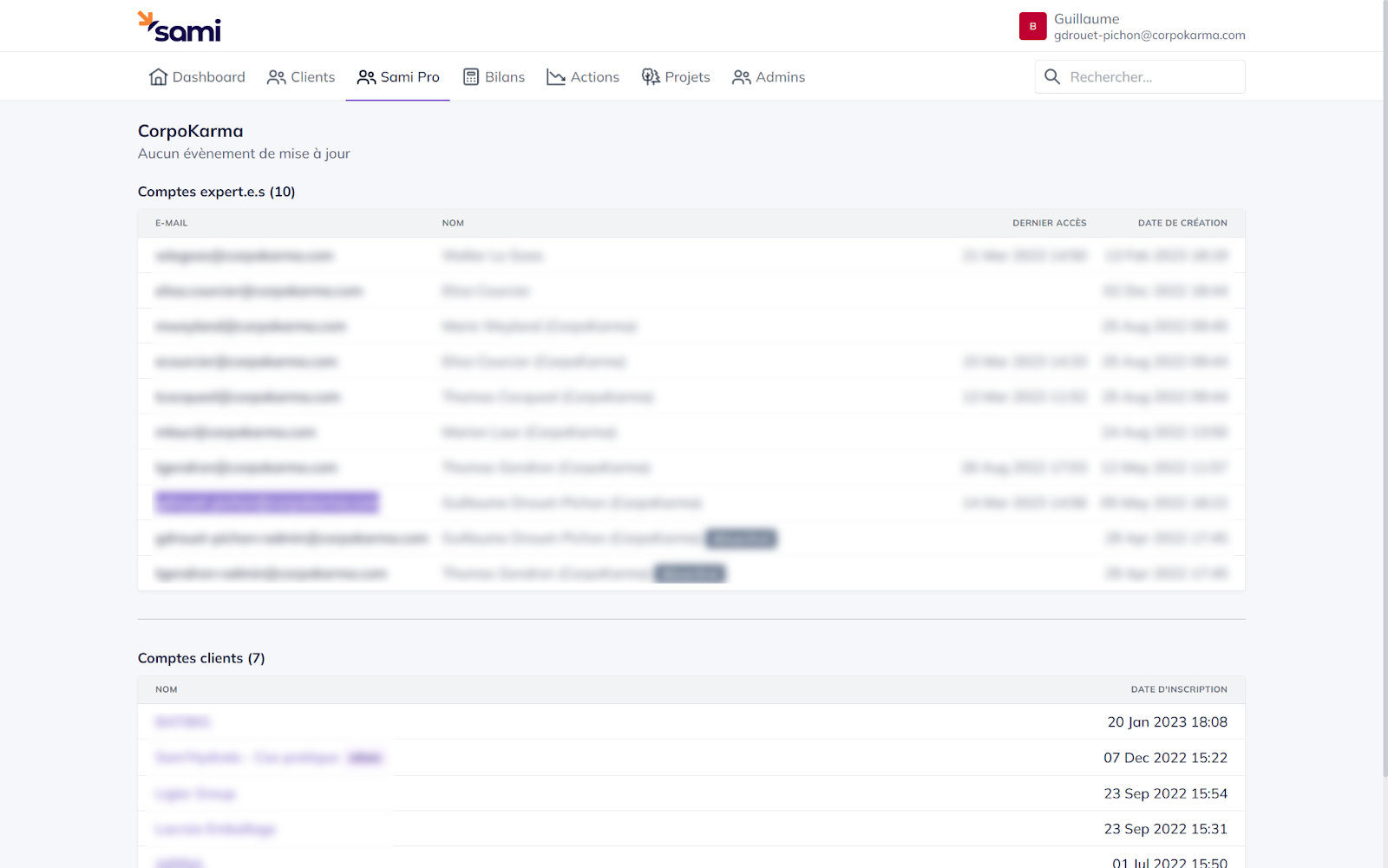The width and height of the screenshot is (1388, 868).
Task: Select the Sami Pro tab
Action: click(x=398, y=77)
